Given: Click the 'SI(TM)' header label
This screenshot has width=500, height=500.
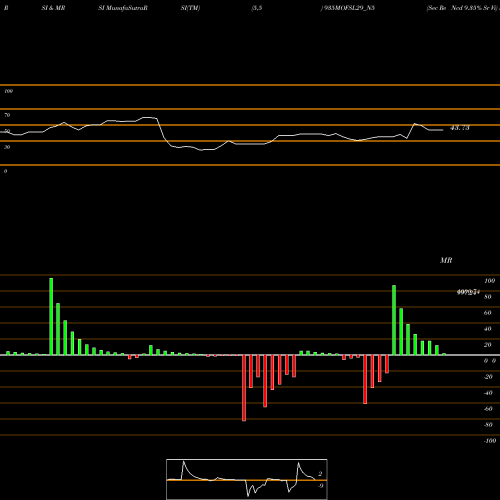Looking at the screenshot, I should pos(190,8).
